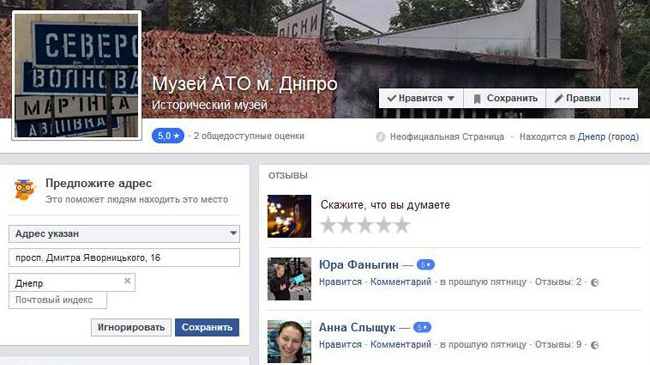Open the Днепр (город) location link

click(x=608, y=136)
